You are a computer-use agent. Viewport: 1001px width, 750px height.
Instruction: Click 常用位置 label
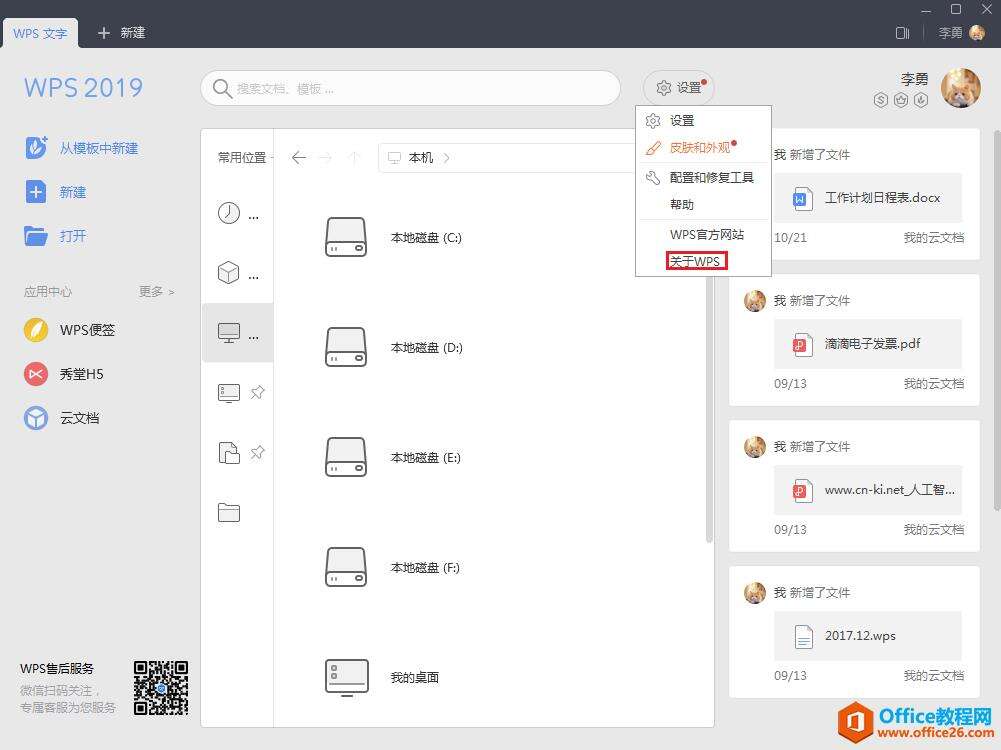tap(242, 158)
